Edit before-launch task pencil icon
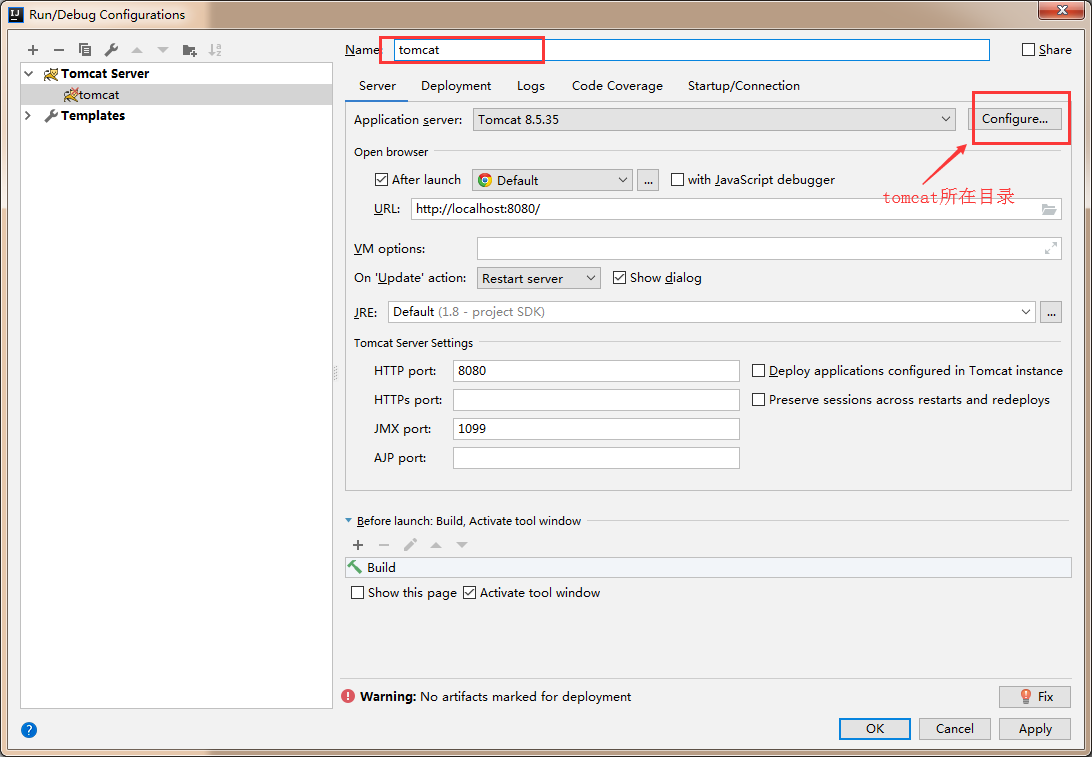 point(410,545)
